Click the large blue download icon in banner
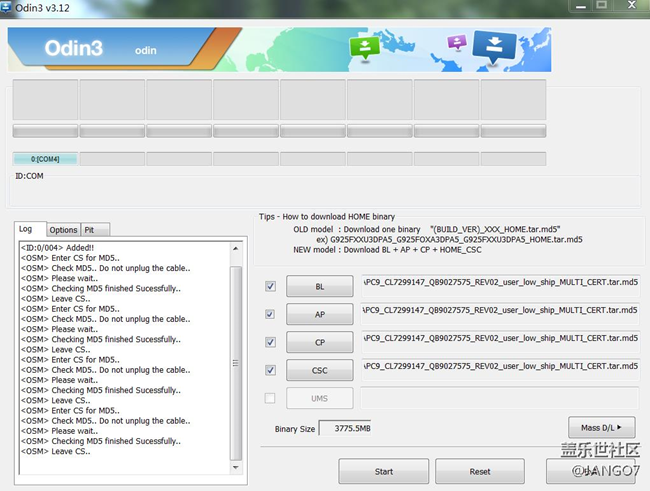Screen dimensions: 650x491 (493, 46)
